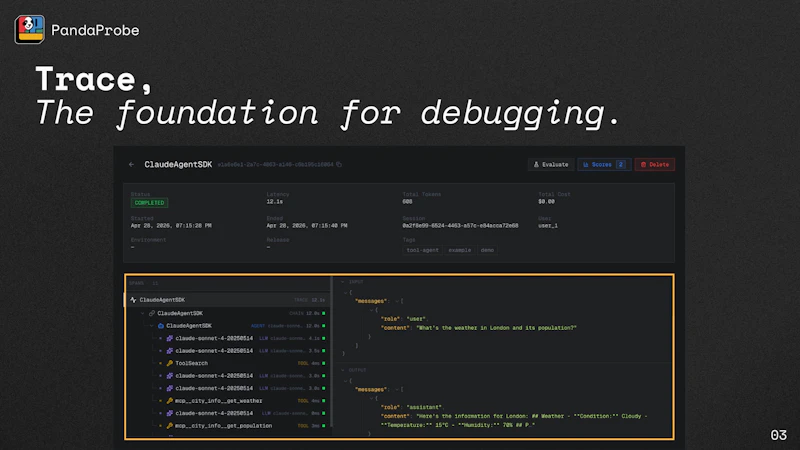
Task: Go back using the left arrow beside ClaudeAgentSDK
Action: [x=132, y=164]
